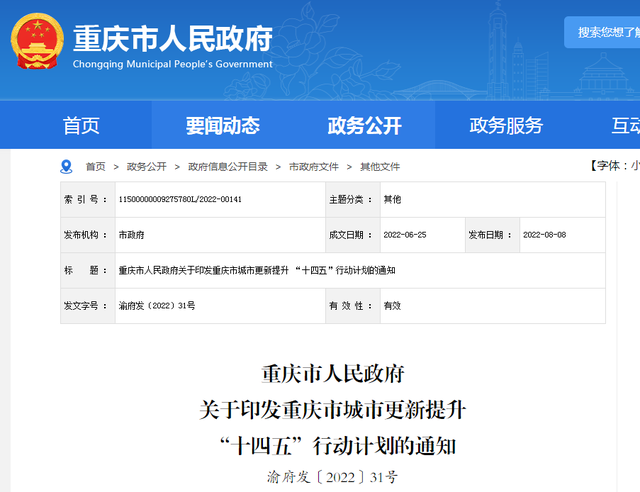Open the 政务公开 navigation tab
This screenshot has width=640, height=492.
364,125
